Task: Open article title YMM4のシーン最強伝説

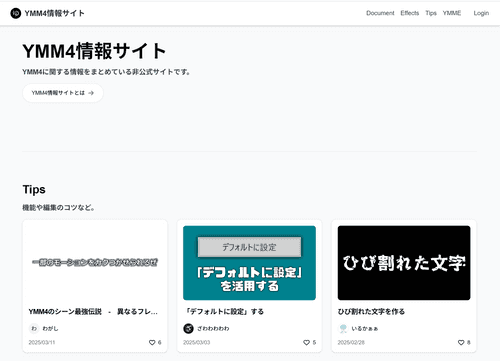Action: pos(93,312)
